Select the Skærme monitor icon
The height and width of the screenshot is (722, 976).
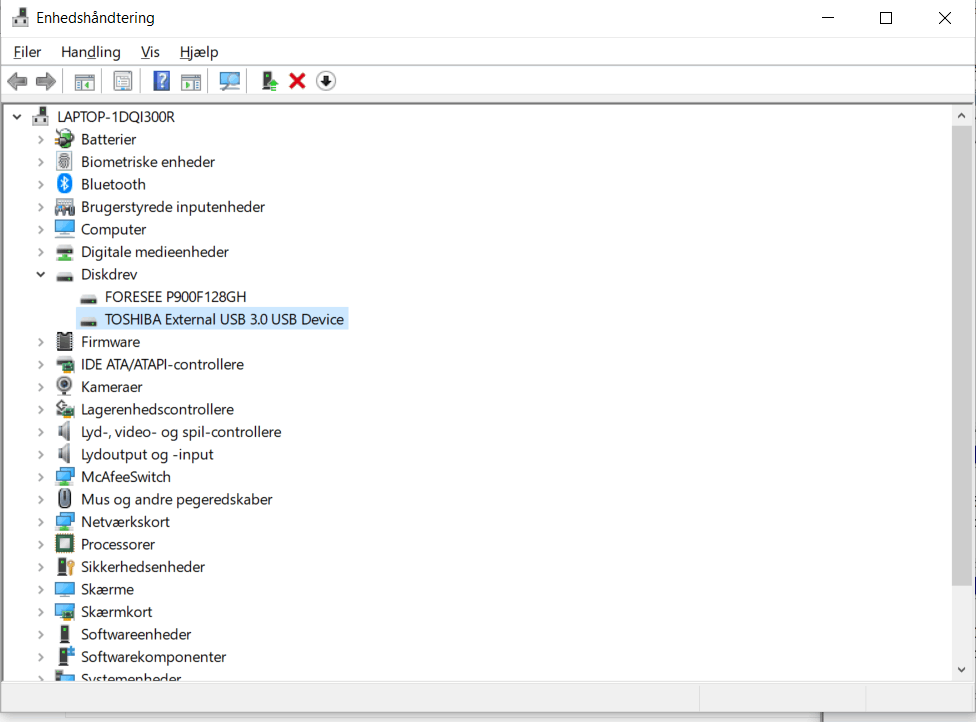pyautogui.click(x=64, y=589)
